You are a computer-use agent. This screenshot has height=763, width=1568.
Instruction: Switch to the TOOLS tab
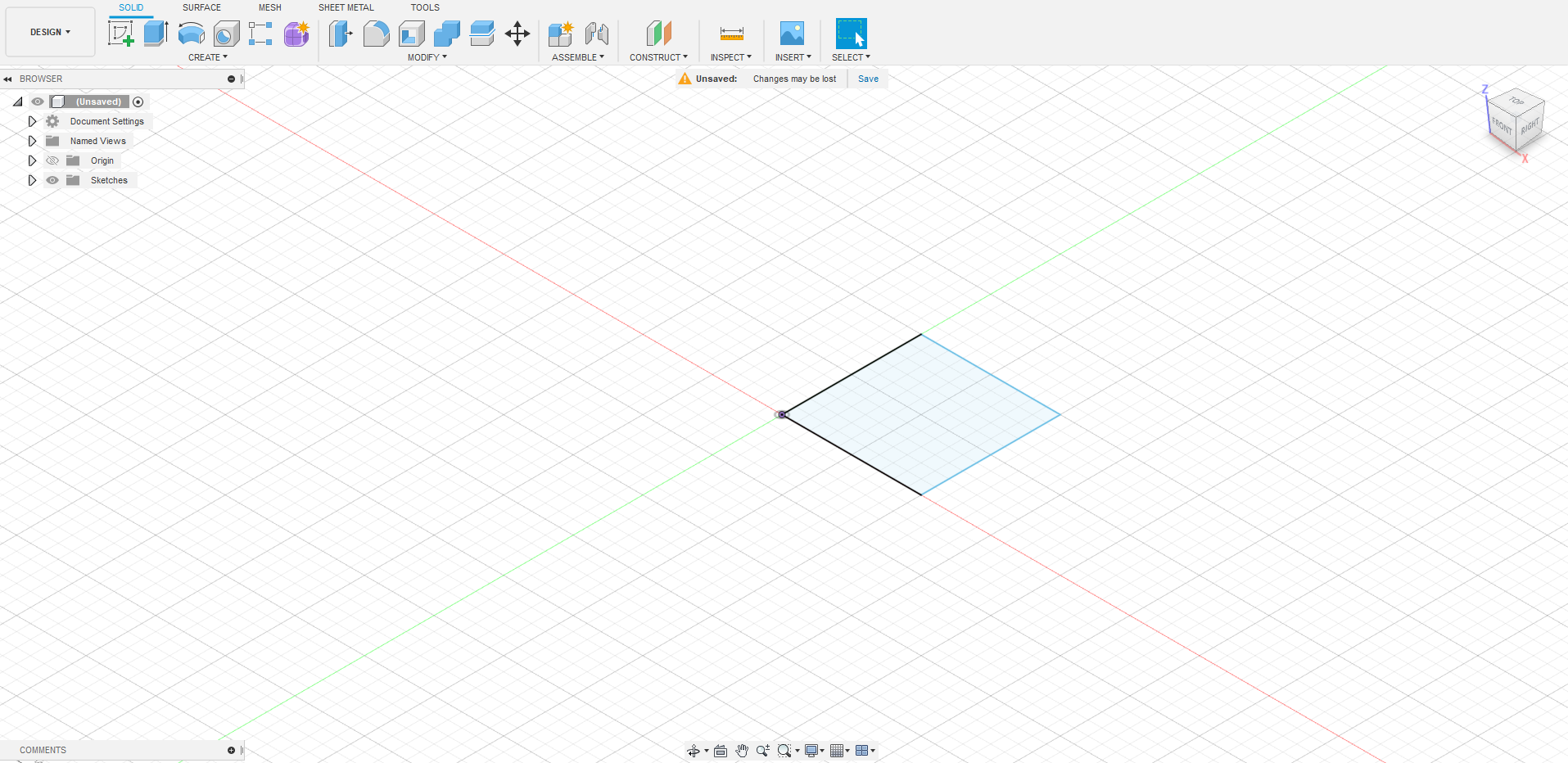tap(425, 7)
